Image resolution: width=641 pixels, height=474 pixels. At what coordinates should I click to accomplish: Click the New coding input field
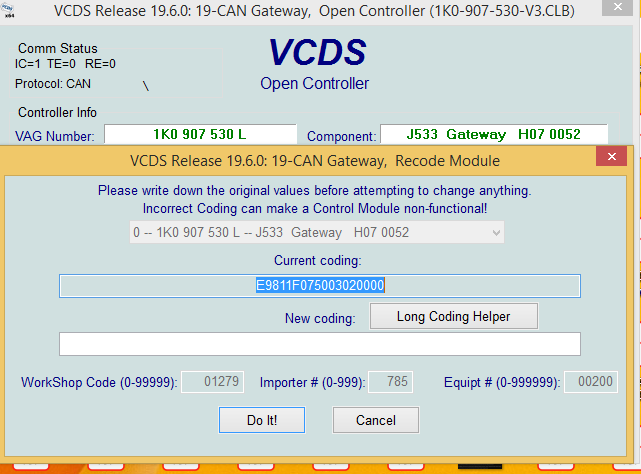320,344
